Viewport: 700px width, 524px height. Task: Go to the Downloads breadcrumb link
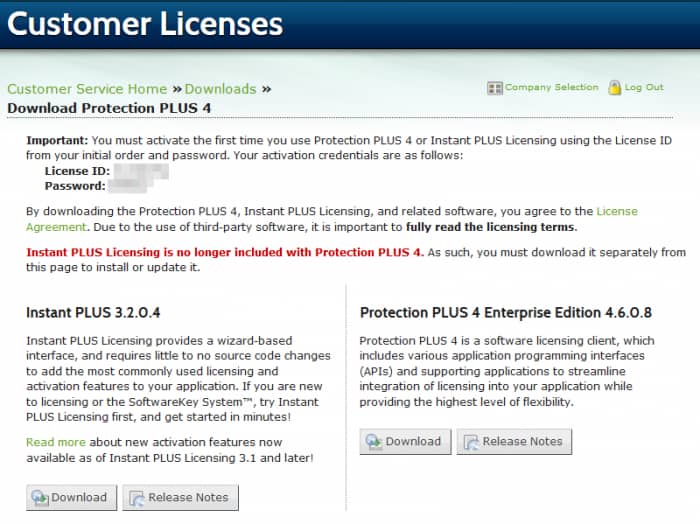point(221,89)
